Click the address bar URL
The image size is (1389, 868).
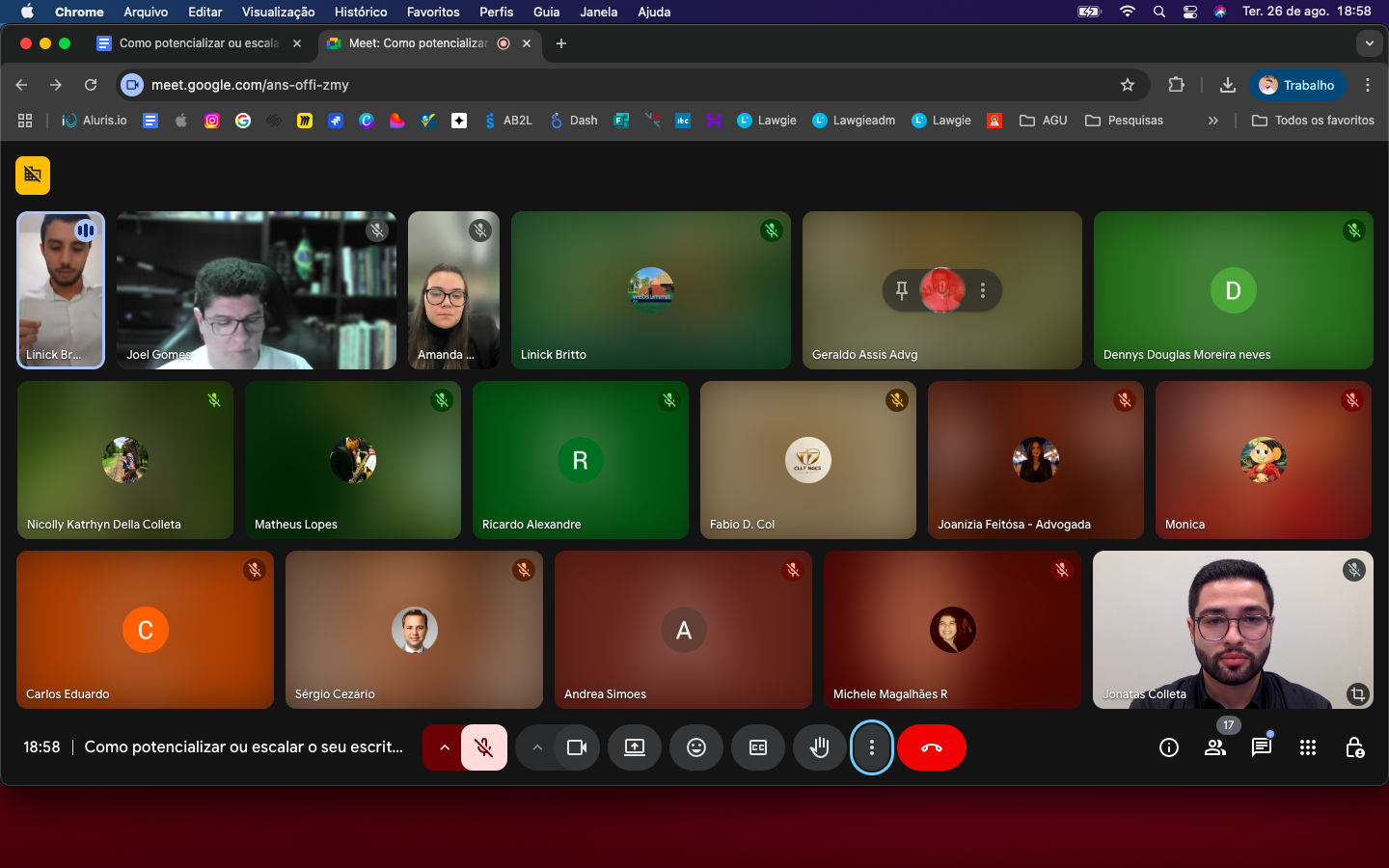[250, 85]
